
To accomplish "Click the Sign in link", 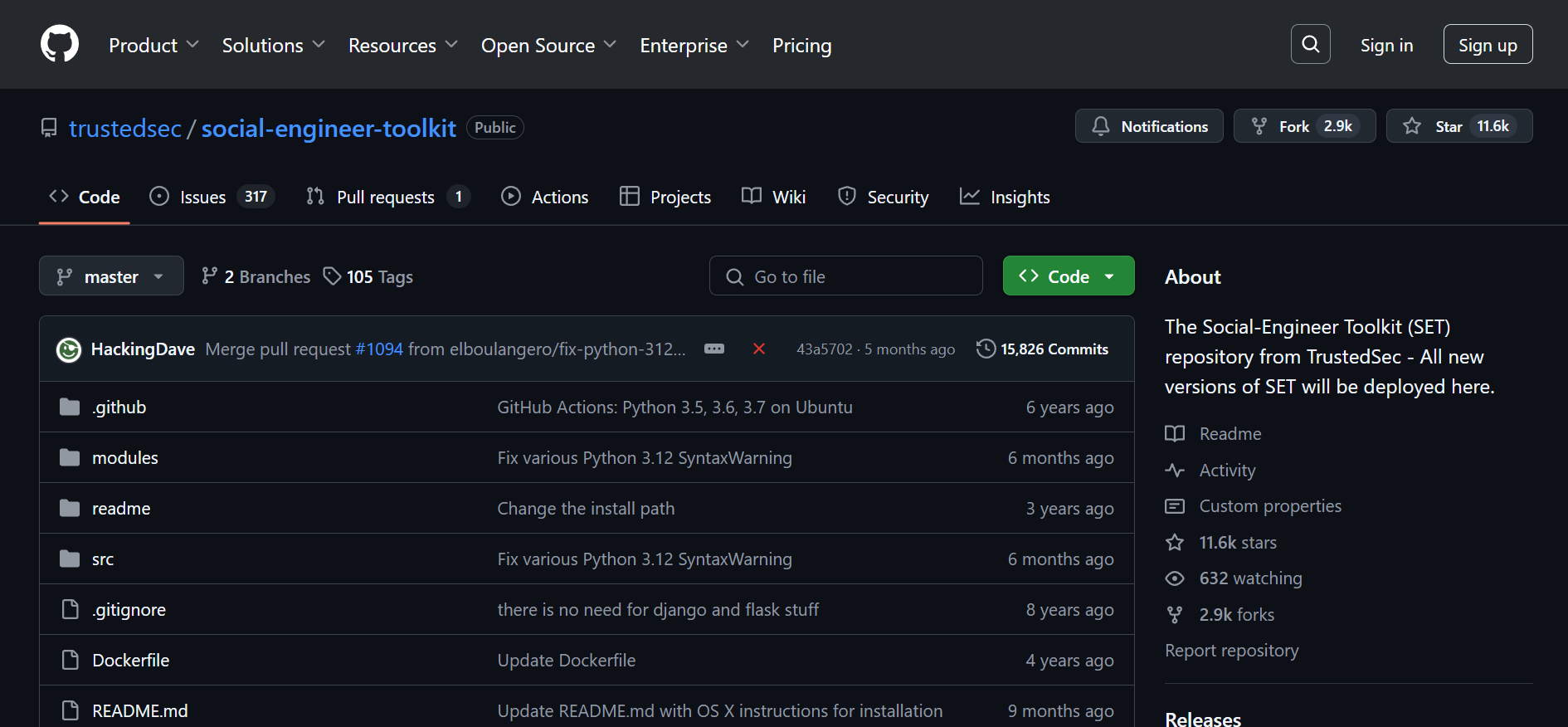I will 1387,45.
